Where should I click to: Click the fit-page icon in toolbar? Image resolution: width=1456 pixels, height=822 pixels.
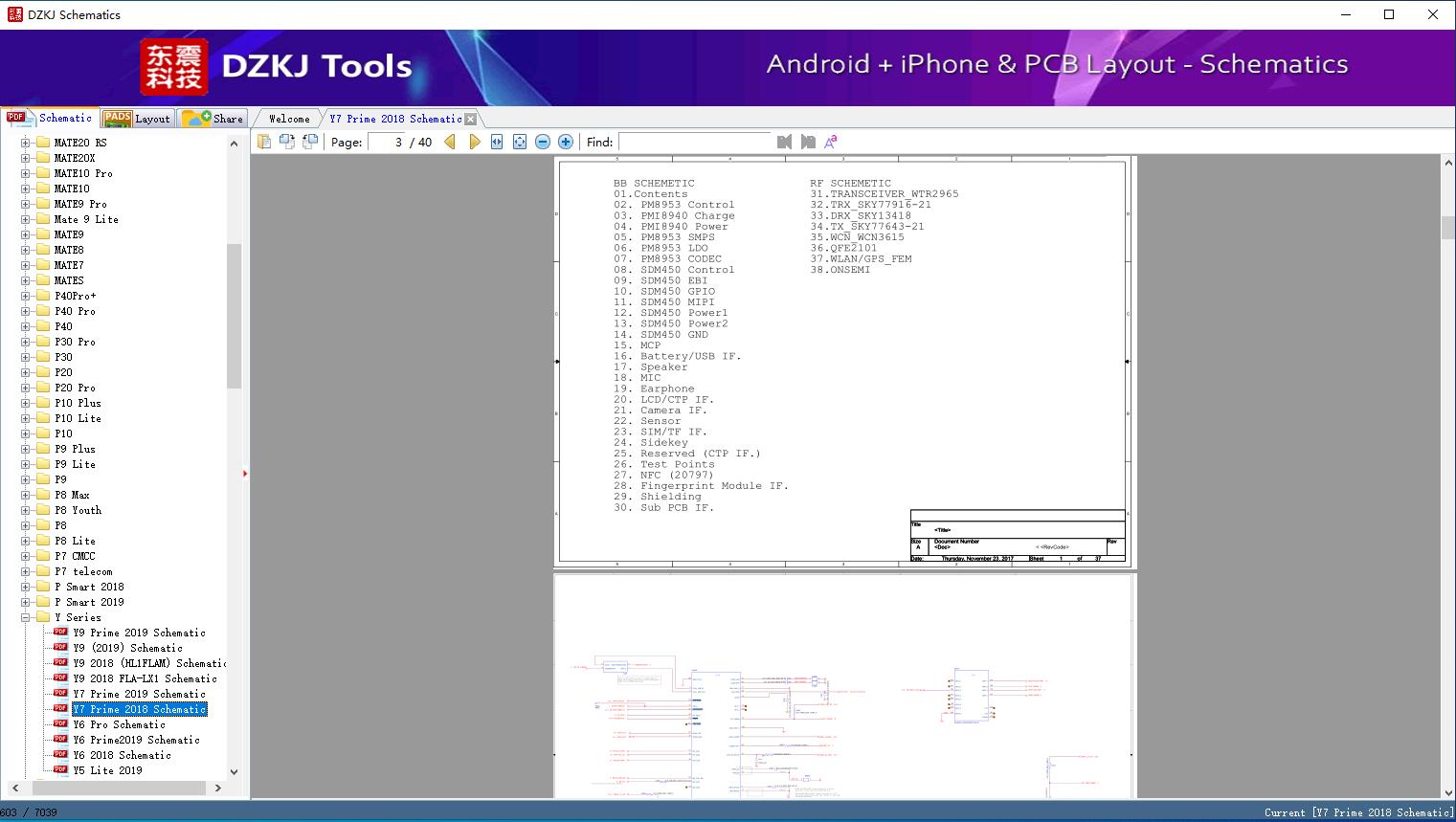click(520, 142)
